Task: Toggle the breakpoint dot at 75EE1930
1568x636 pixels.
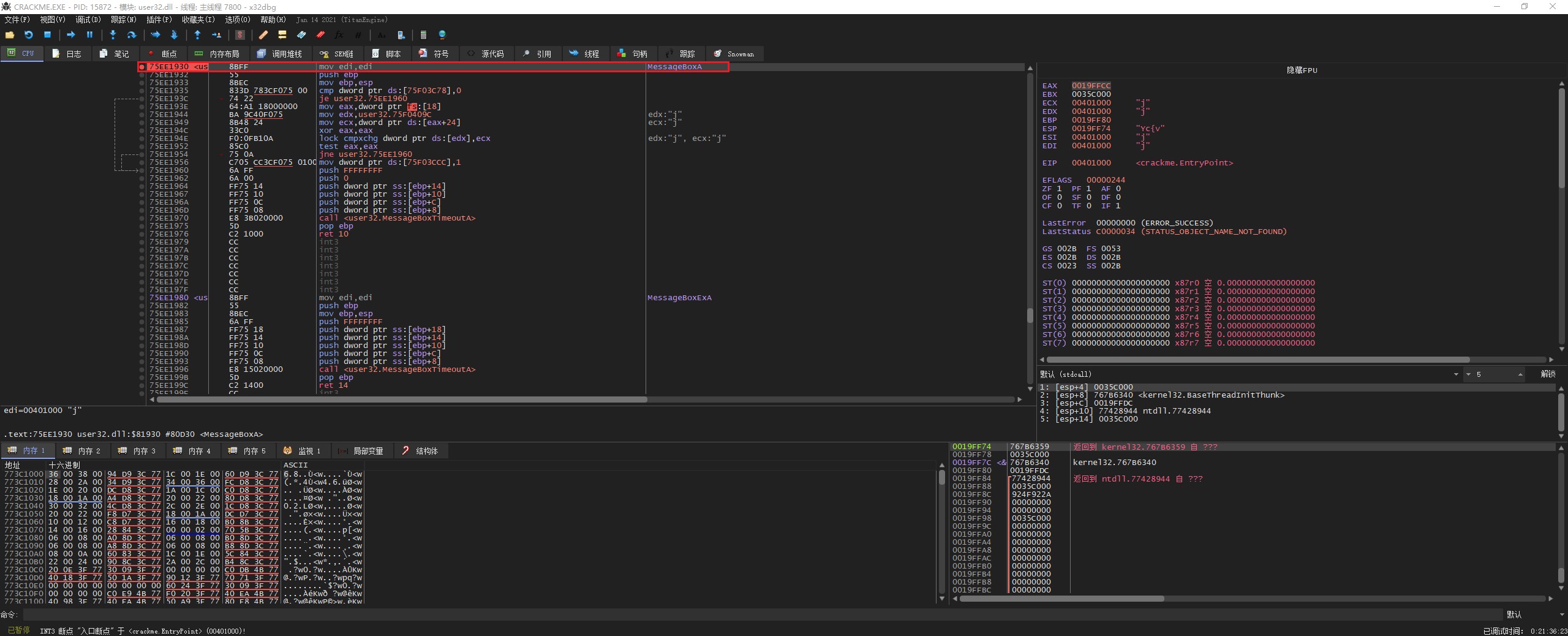Action: 142,67
